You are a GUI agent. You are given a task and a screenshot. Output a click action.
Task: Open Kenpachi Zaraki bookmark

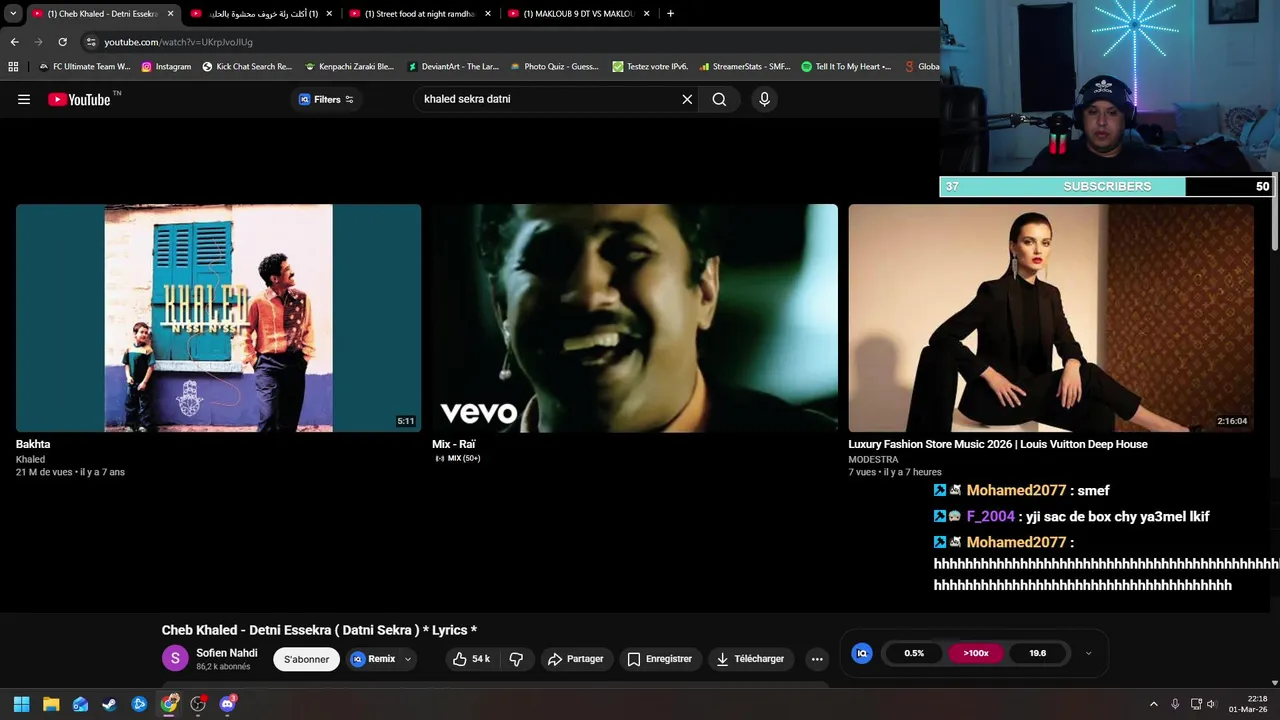[349, 67]
